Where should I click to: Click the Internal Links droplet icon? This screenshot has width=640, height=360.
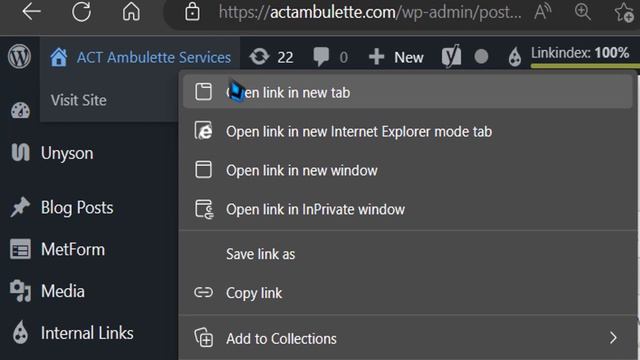[20, 332]
